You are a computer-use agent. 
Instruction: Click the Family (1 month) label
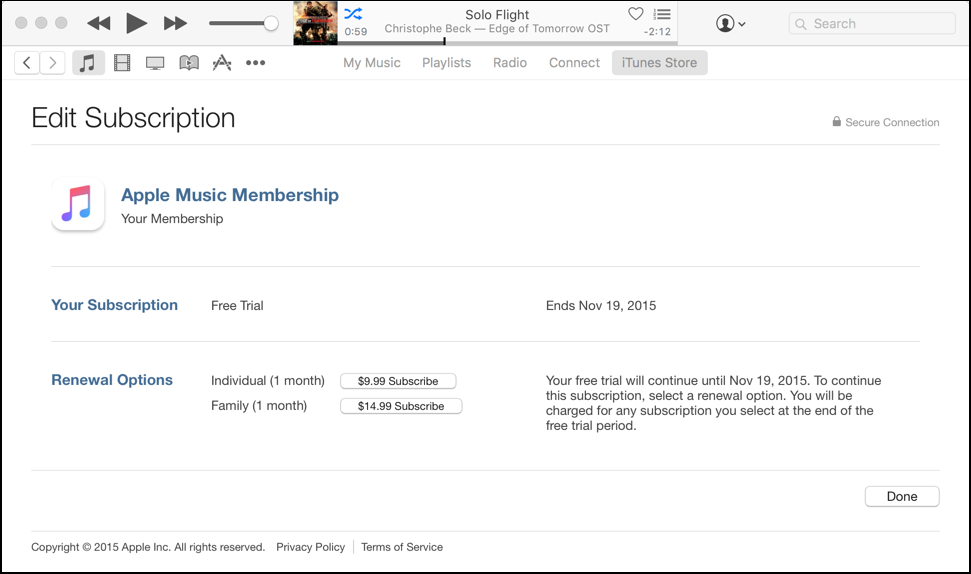[x=259, y=406]
